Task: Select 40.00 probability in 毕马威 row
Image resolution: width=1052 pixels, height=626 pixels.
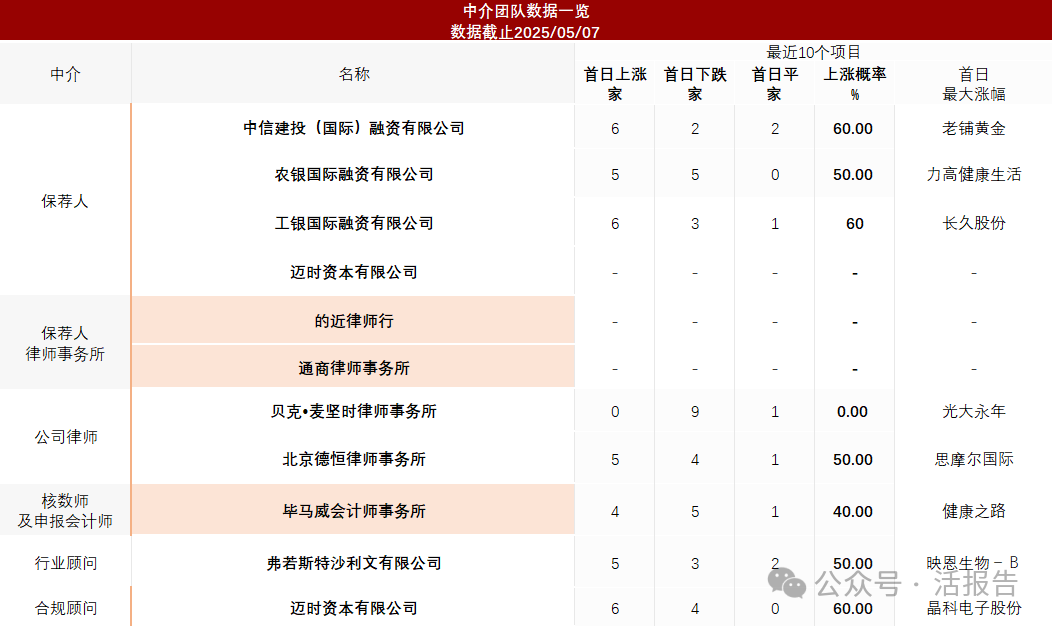Action: (x=853, y=511)
